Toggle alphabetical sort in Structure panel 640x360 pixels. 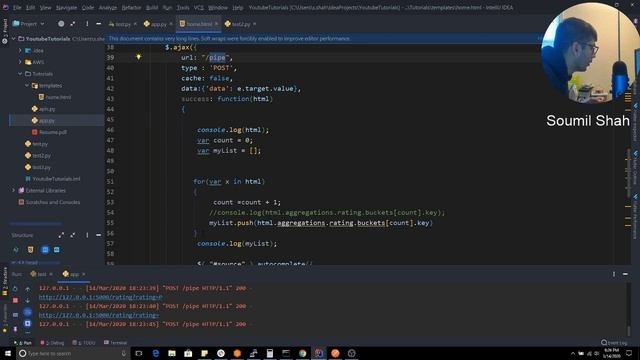[x=16, y=250]
